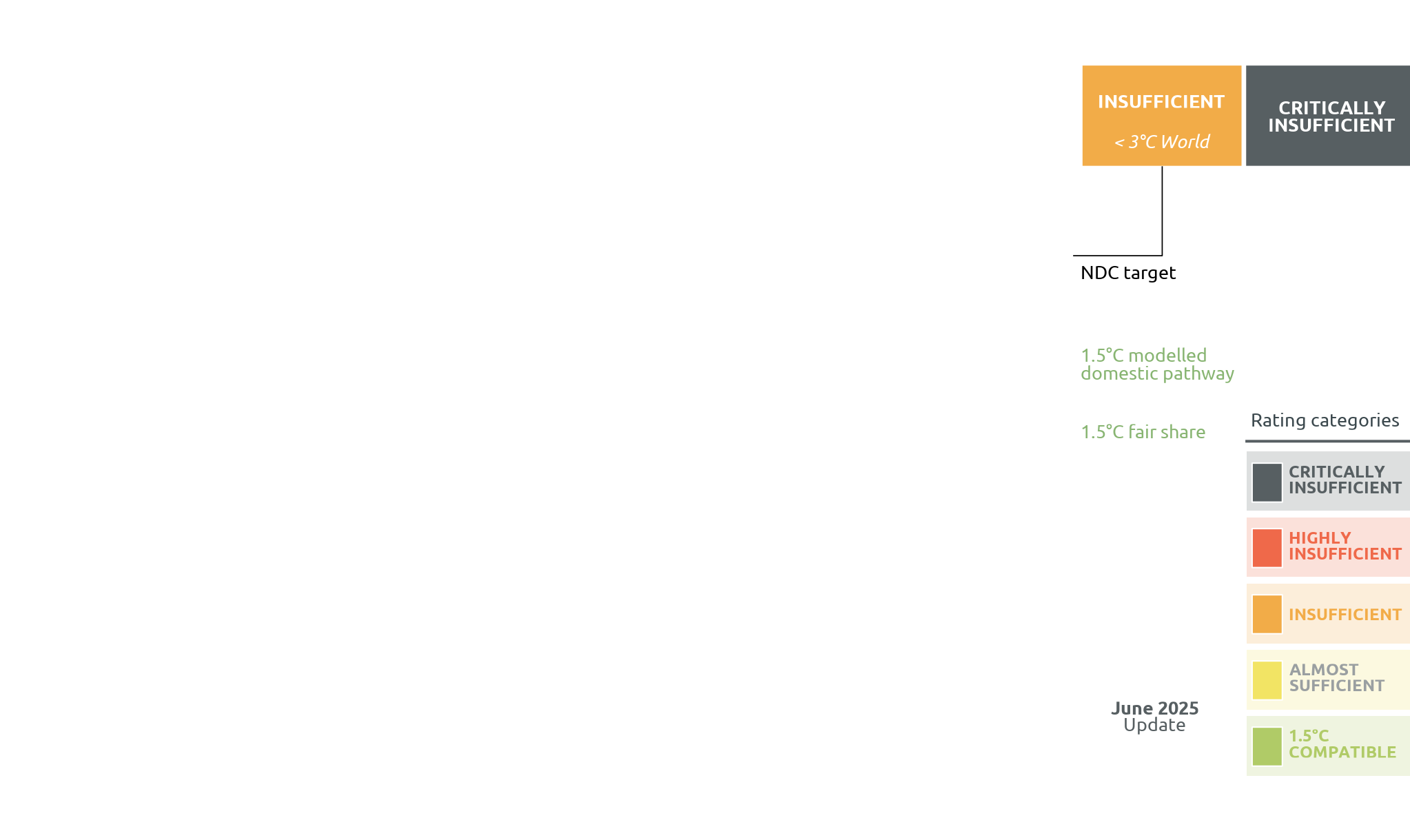Click the Insufficient title in the large orange box
1410x840 pixels.
[1161, 102]
